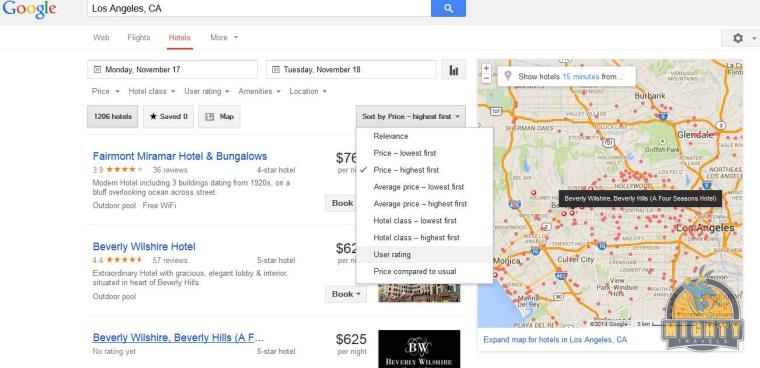Open Beverly Wilshire Hotel link
This screenshot has height=368, width=760.
point(144,247)
